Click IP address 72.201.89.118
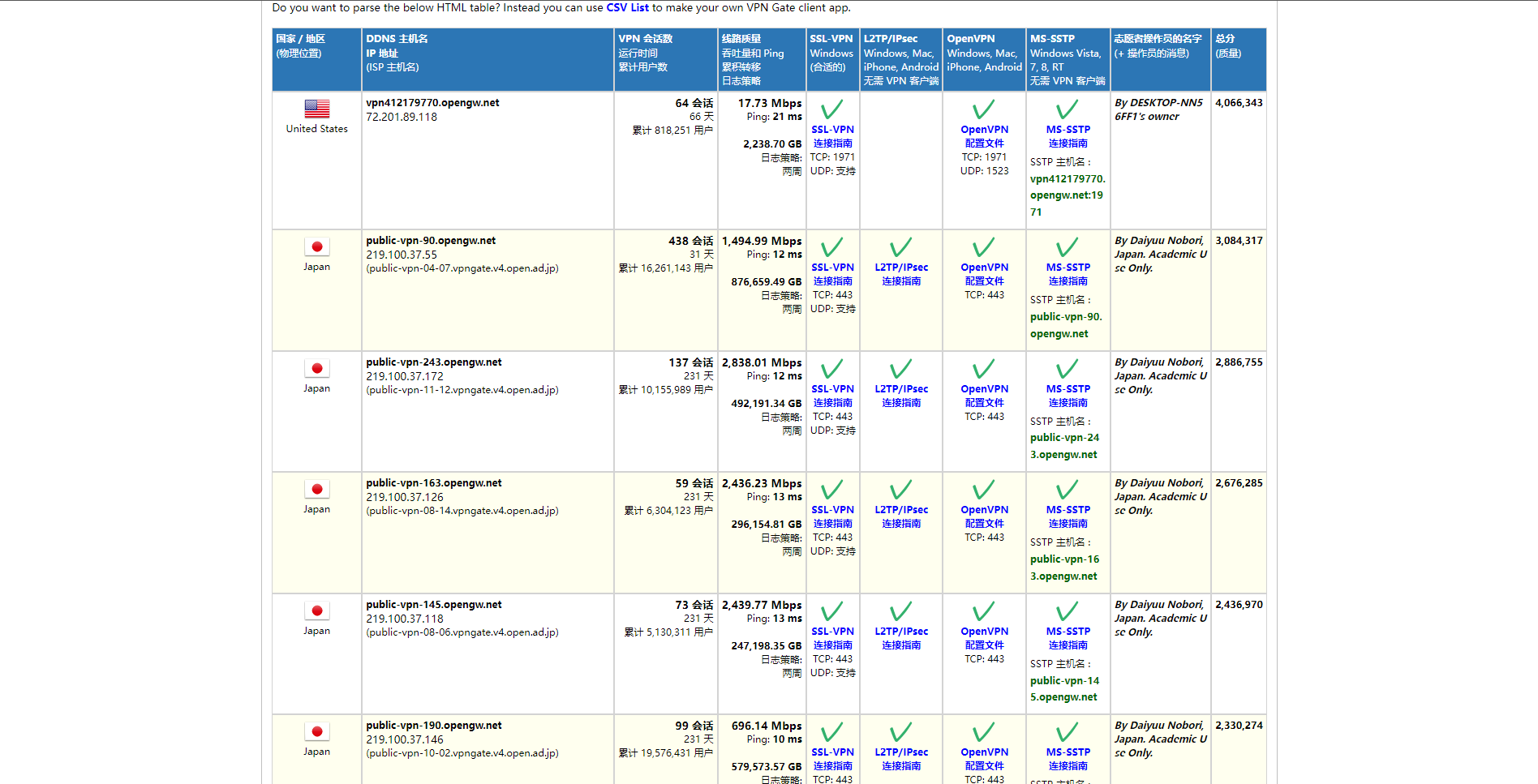 [x=402, y=117]
